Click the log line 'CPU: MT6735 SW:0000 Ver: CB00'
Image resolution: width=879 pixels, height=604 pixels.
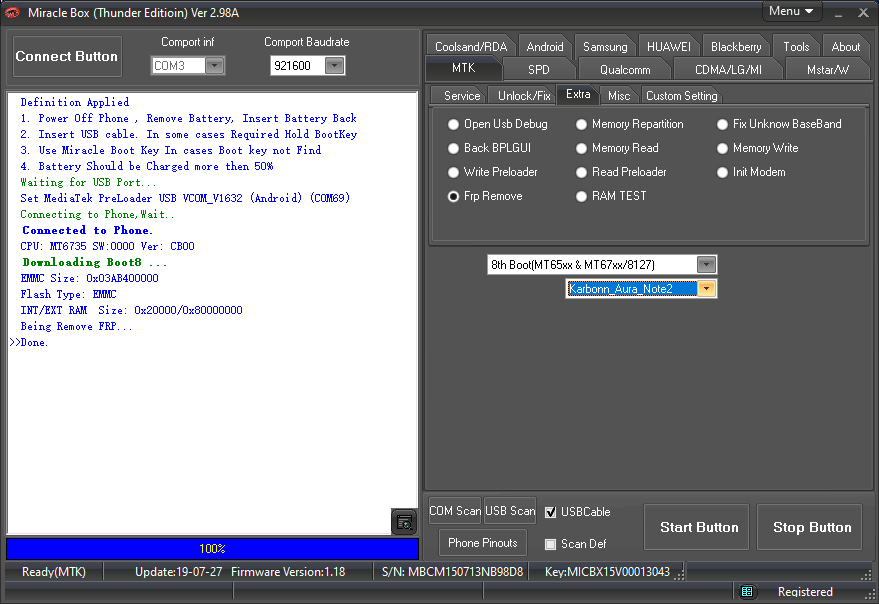click(x=108, y=246)
